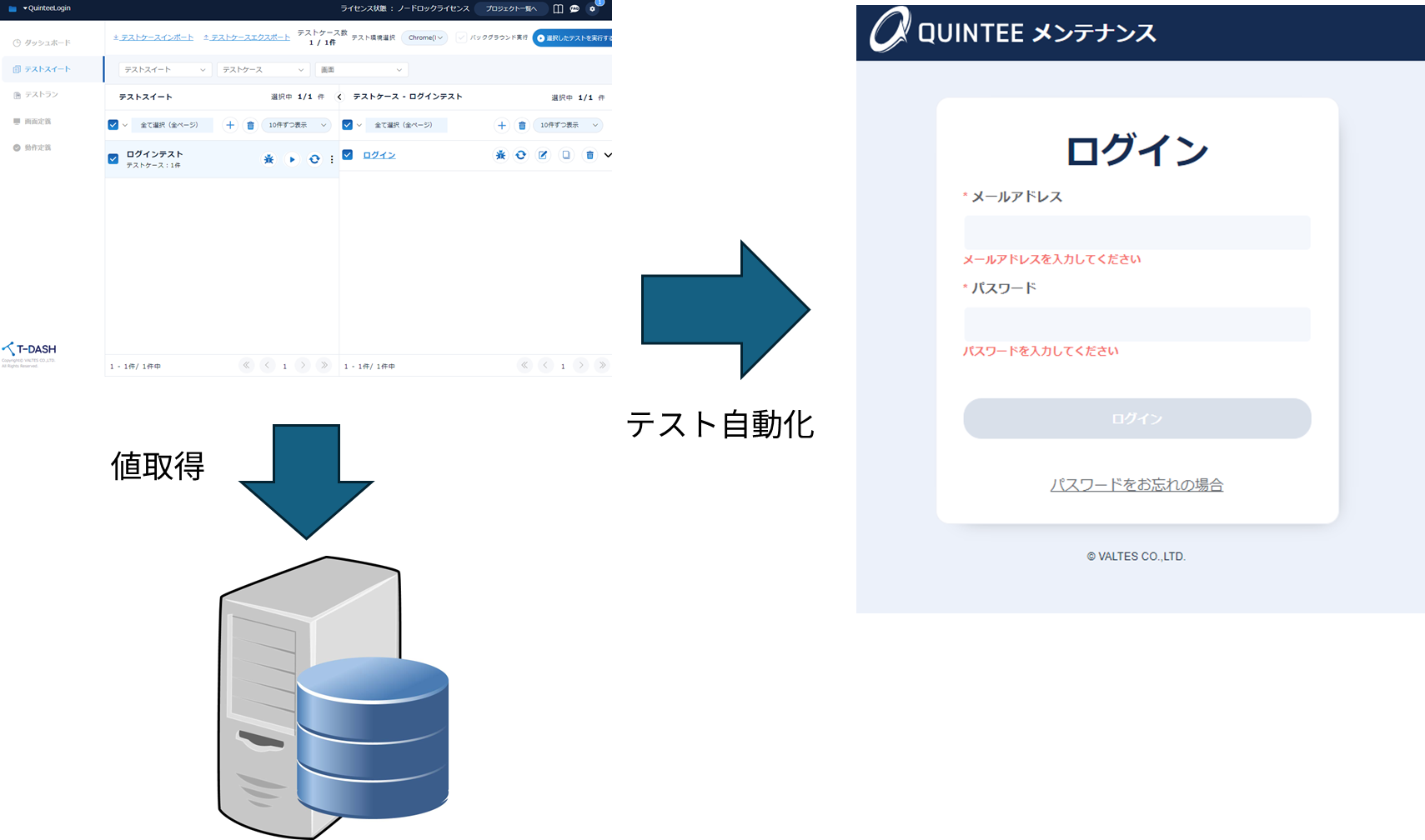Delete the ログイン test case row trash icon
Screen dimensions: 1425x840
[590, 155]
